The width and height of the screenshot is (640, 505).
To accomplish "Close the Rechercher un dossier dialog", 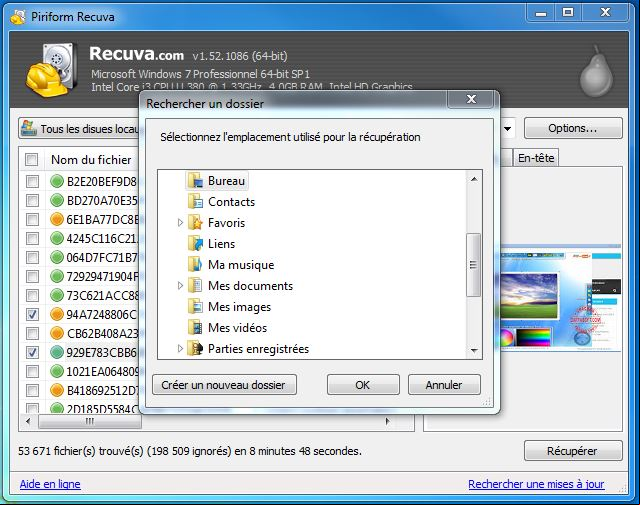I will [472, 99].
